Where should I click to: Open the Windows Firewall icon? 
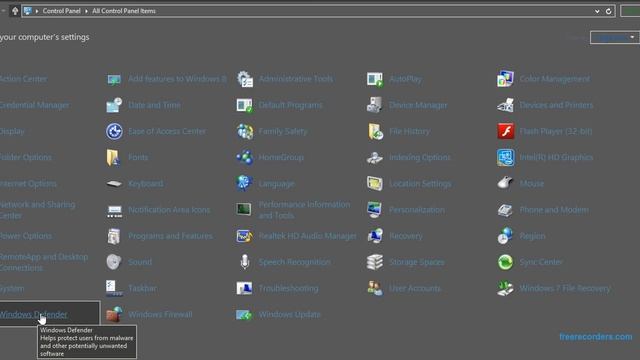tap(114, 314)
